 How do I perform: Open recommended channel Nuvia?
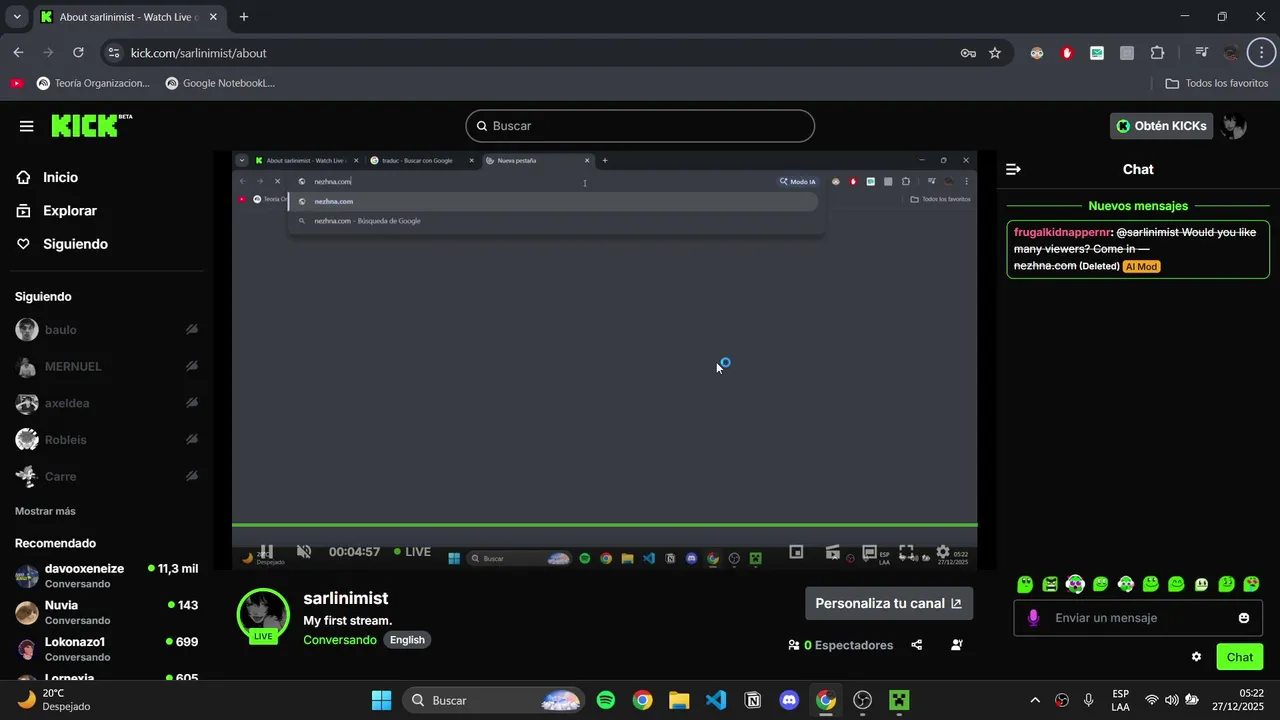[x=107, y=612]
